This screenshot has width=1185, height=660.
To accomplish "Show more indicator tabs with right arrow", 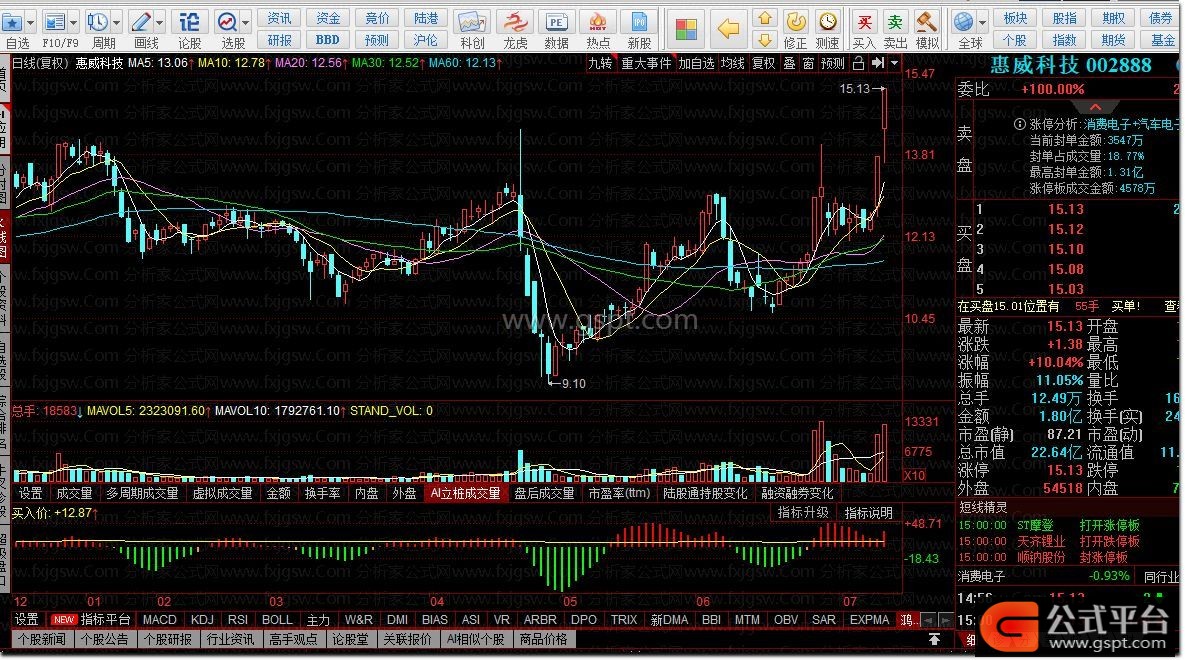I will click(x=945, y=620).
